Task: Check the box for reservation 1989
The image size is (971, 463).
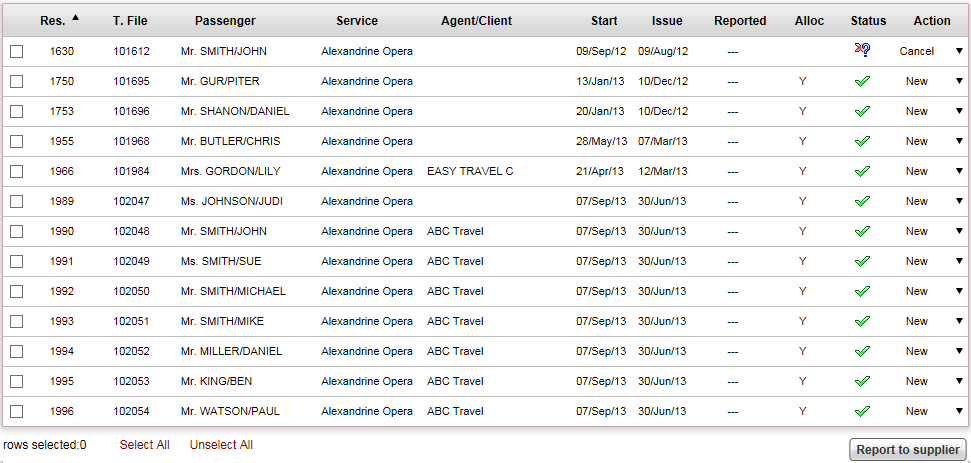Action: (17, 201)
